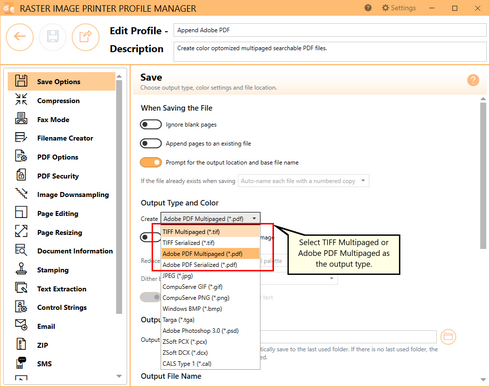Choose JPEG (*.jpg) option
The height and width of the screenshot is (387, 490).
pyautogui.click(x=210, y=276)
